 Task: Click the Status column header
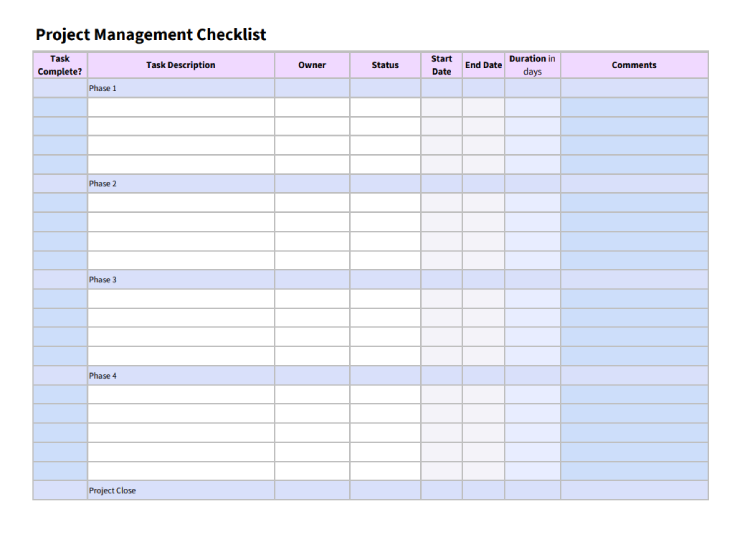click(385, 65)
